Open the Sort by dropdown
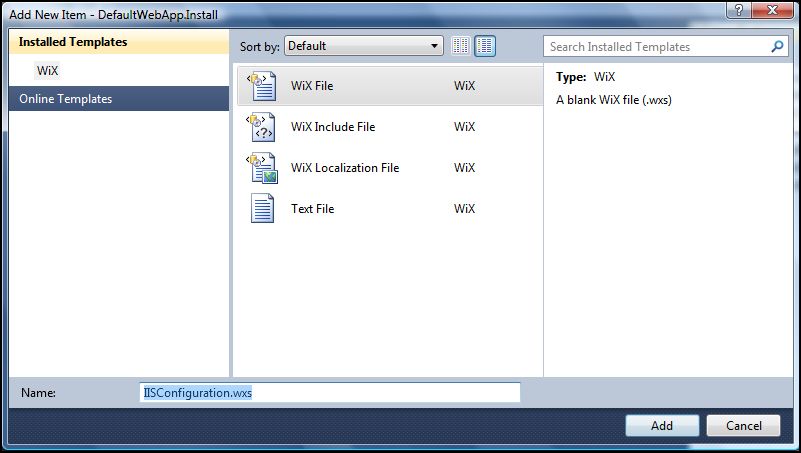The height and width of the screenshot is (453, 801). click(364, 46)
